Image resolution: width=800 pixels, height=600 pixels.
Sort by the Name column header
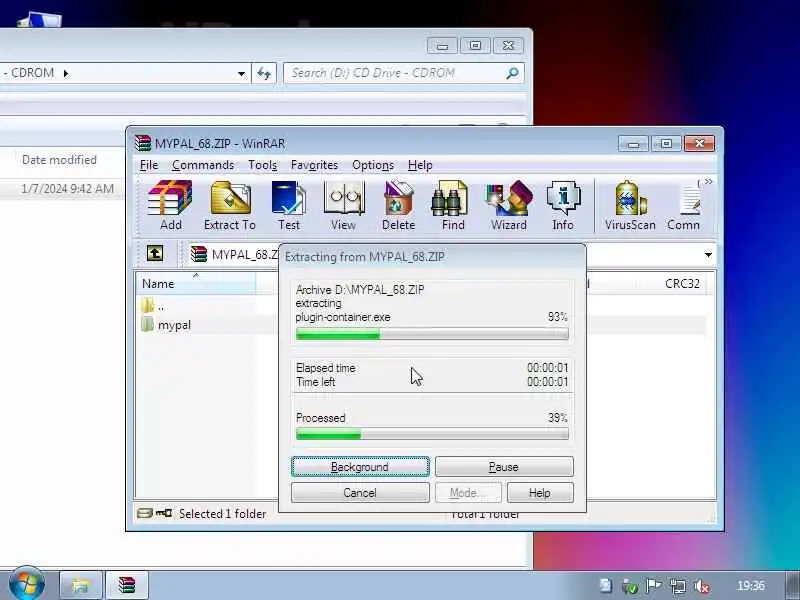click(x=196, y=284)
